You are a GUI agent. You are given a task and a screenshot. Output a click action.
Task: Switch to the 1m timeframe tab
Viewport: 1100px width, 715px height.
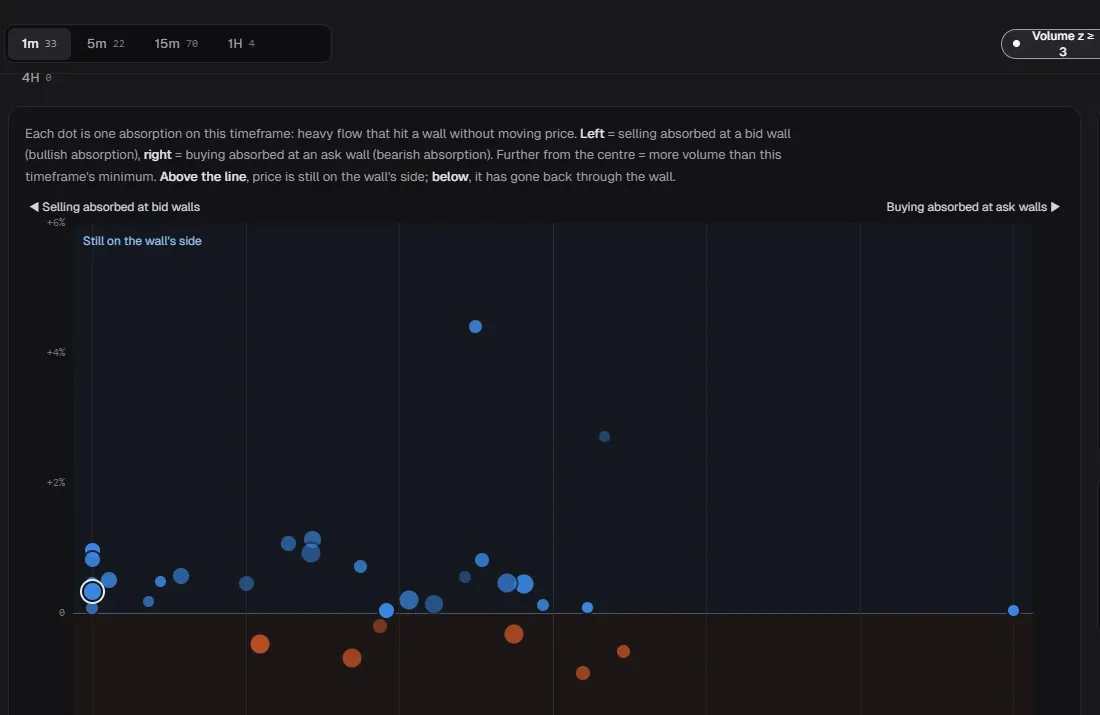[x=39, y=44]
